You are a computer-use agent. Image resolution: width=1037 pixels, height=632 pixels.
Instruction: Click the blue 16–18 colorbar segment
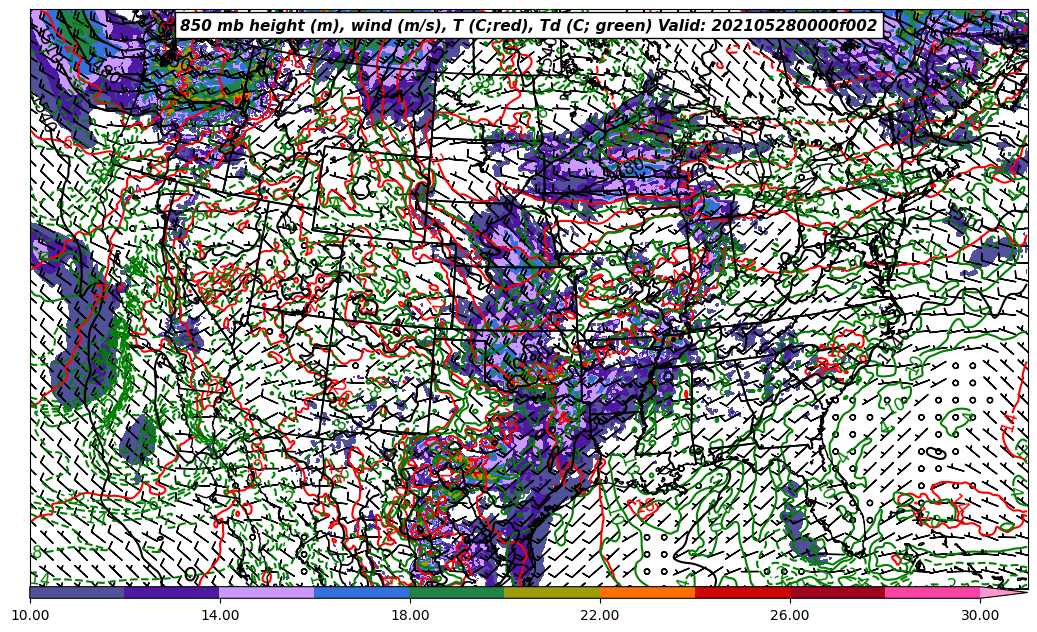pyautogui.click(x=362, y=592)
